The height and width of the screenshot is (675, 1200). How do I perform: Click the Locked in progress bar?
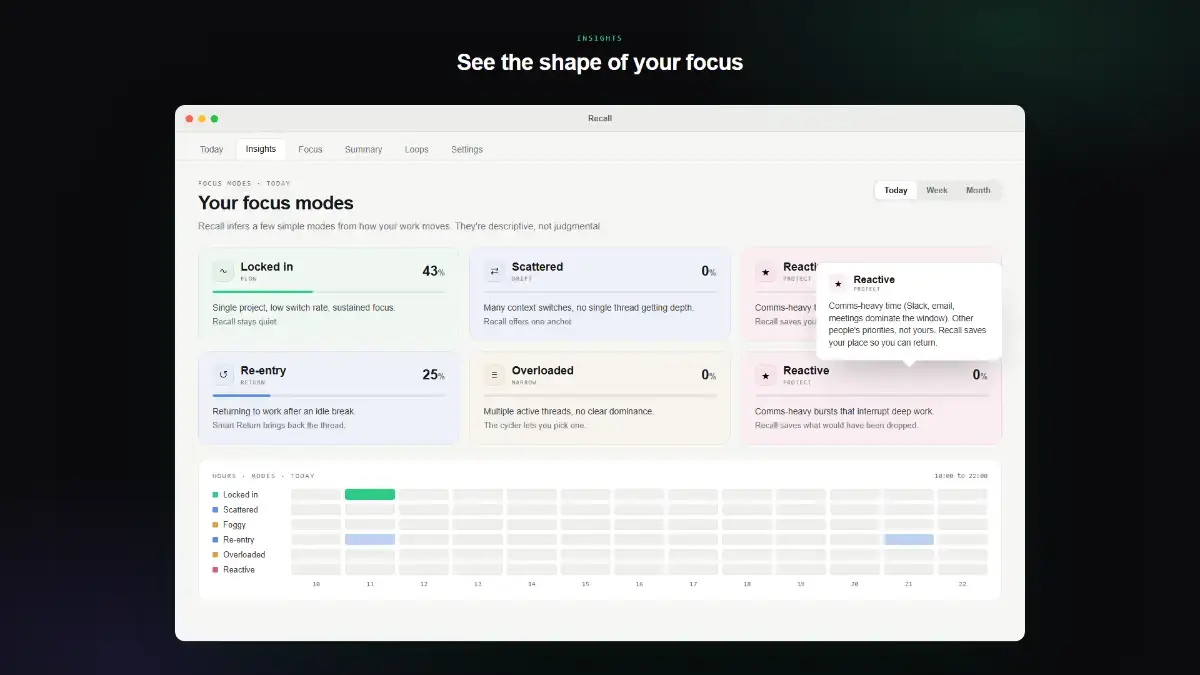[x=329, y=292]
